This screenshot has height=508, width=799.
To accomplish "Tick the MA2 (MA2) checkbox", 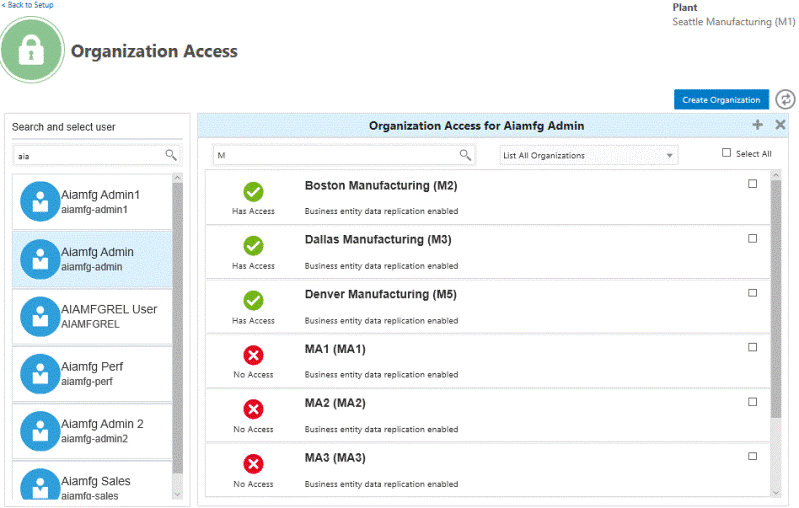I will tap(752, 402).
